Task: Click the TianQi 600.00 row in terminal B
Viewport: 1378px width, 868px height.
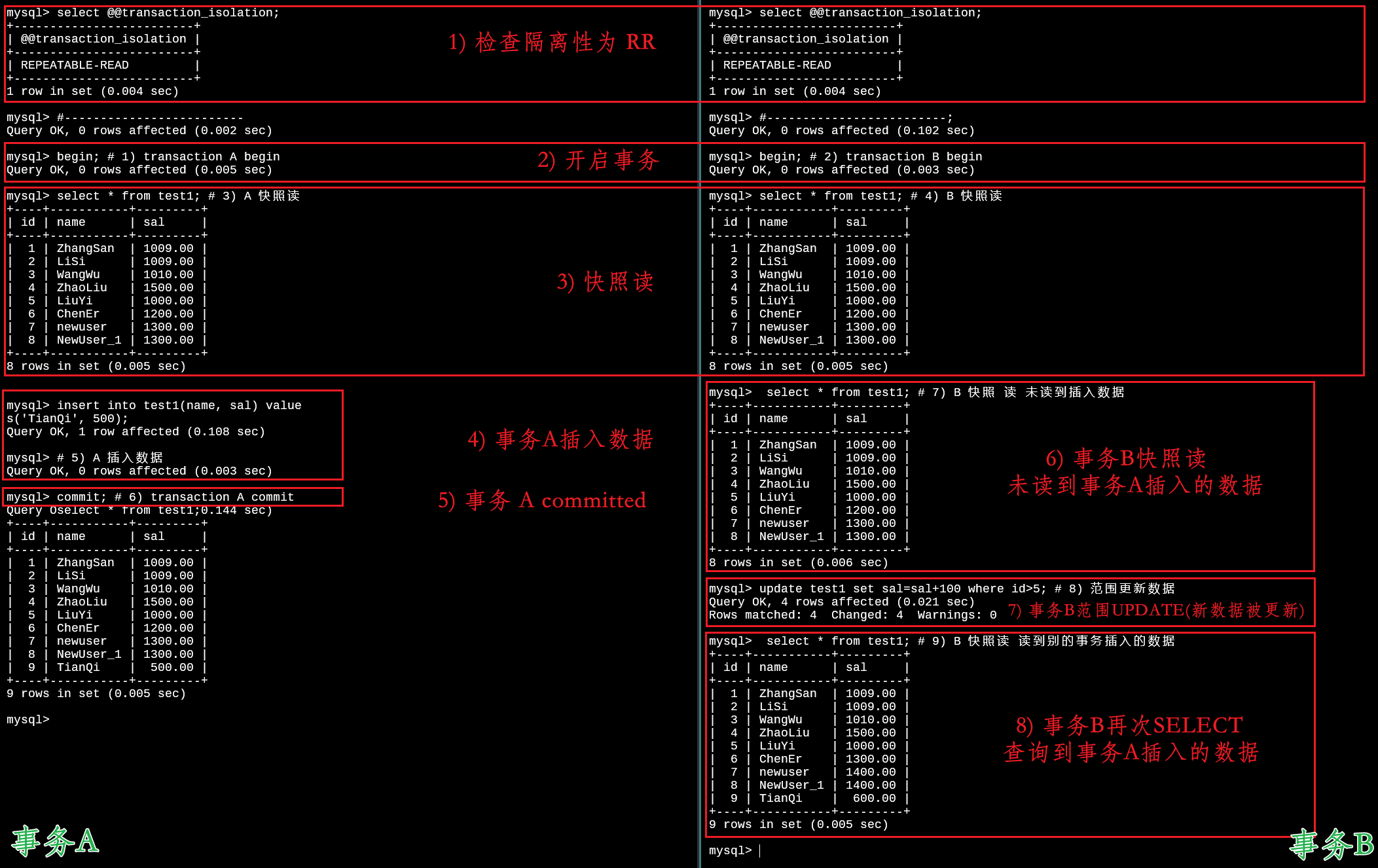Action: pyautogui.click(x=809, y=798)
